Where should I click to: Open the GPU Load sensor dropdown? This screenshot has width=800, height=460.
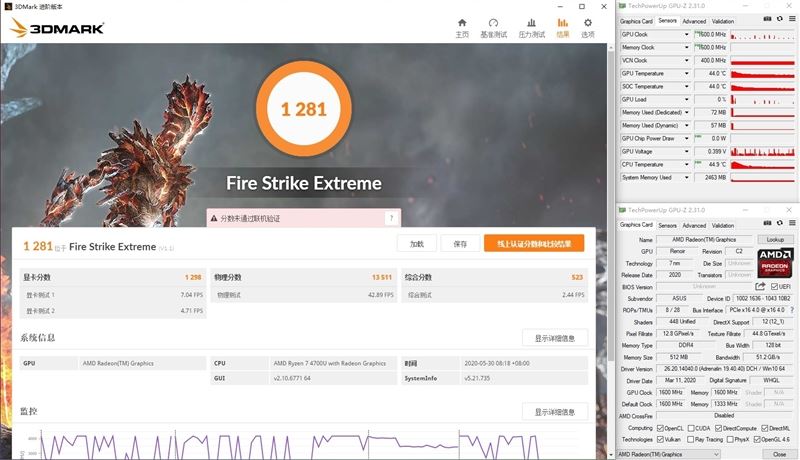point(686,99)
